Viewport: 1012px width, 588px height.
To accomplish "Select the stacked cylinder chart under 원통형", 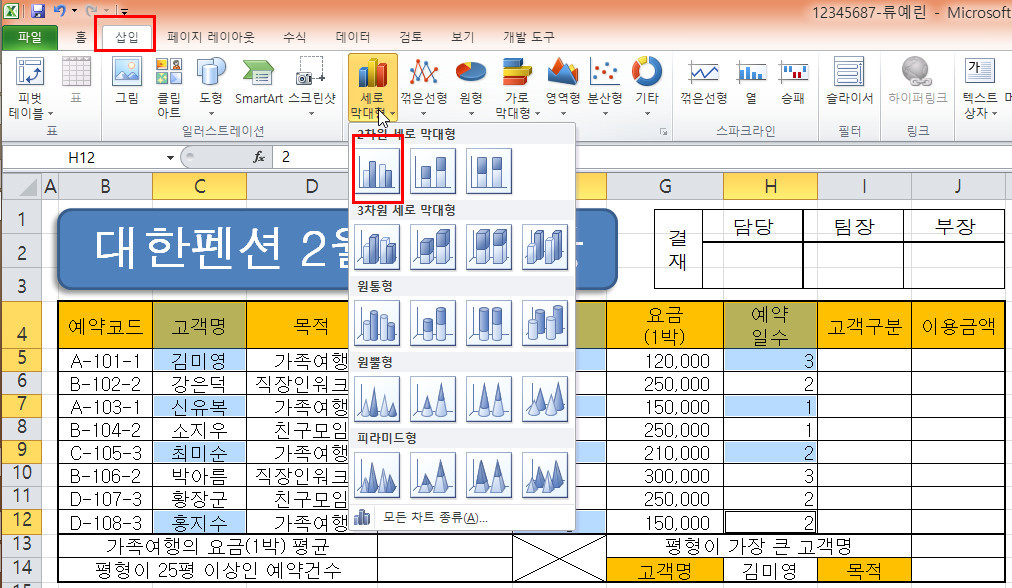I will click(x=432, y=323).
